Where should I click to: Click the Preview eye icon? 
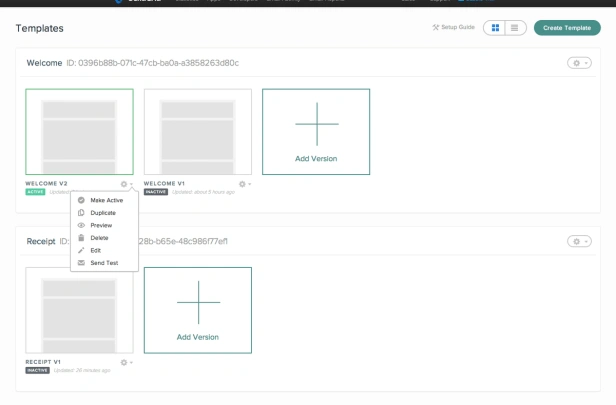tap(81, 225)
